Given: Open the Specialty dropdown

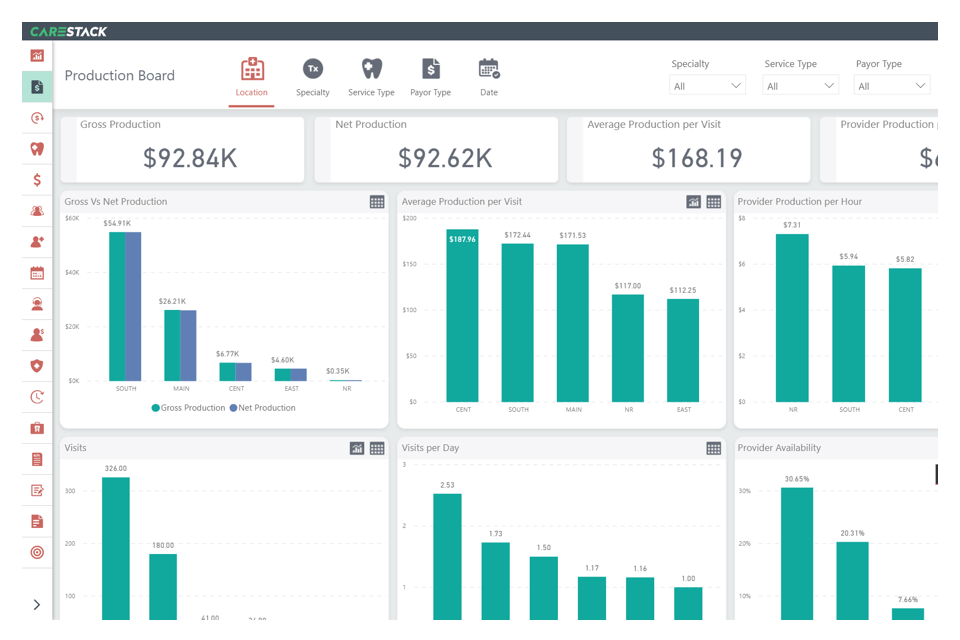Looking at the screenshot, I should point(707,85).
